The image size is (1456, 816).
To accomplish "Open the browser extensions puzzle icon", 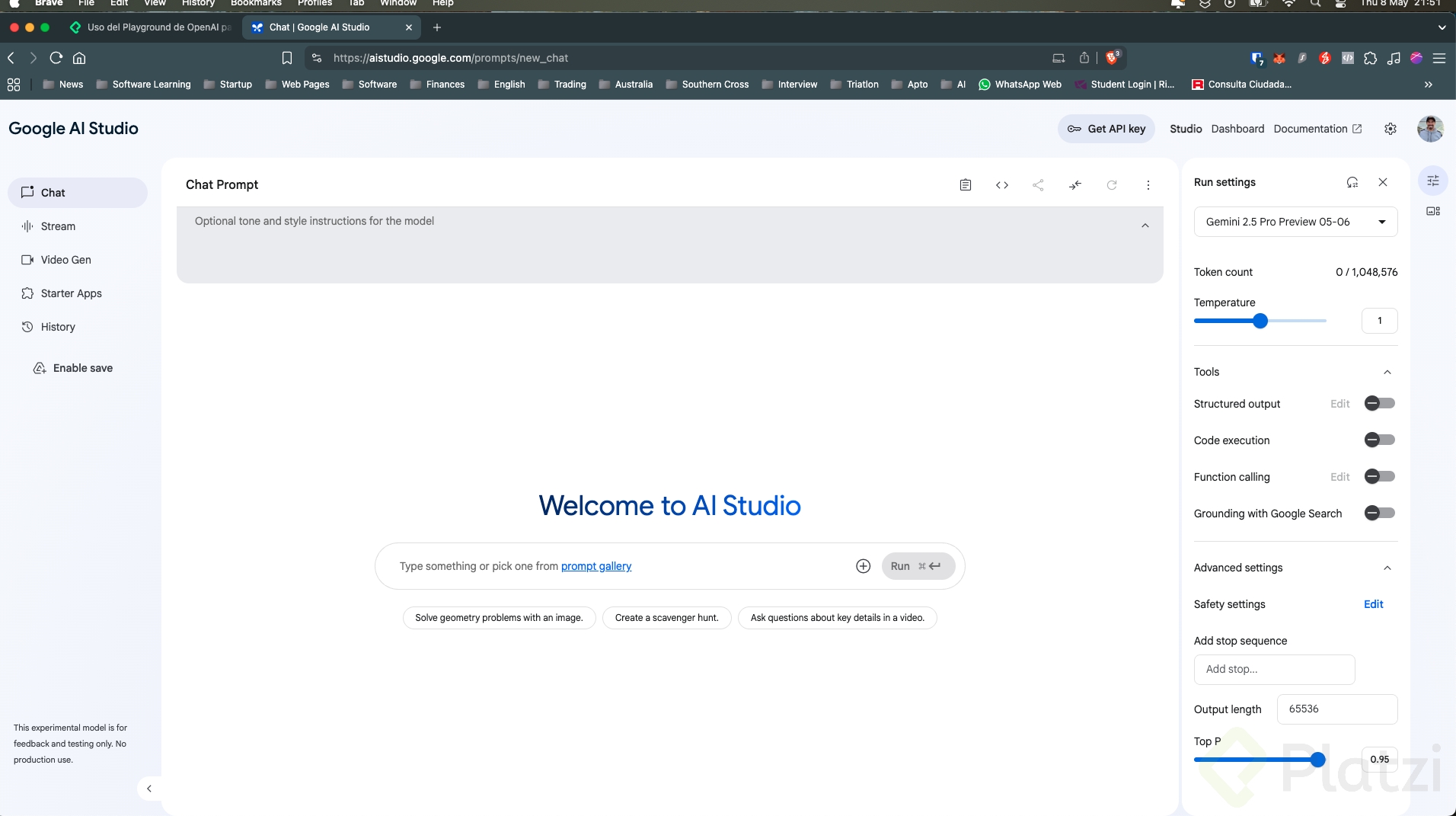I will pyautogui.click(x=1371, y=58).
